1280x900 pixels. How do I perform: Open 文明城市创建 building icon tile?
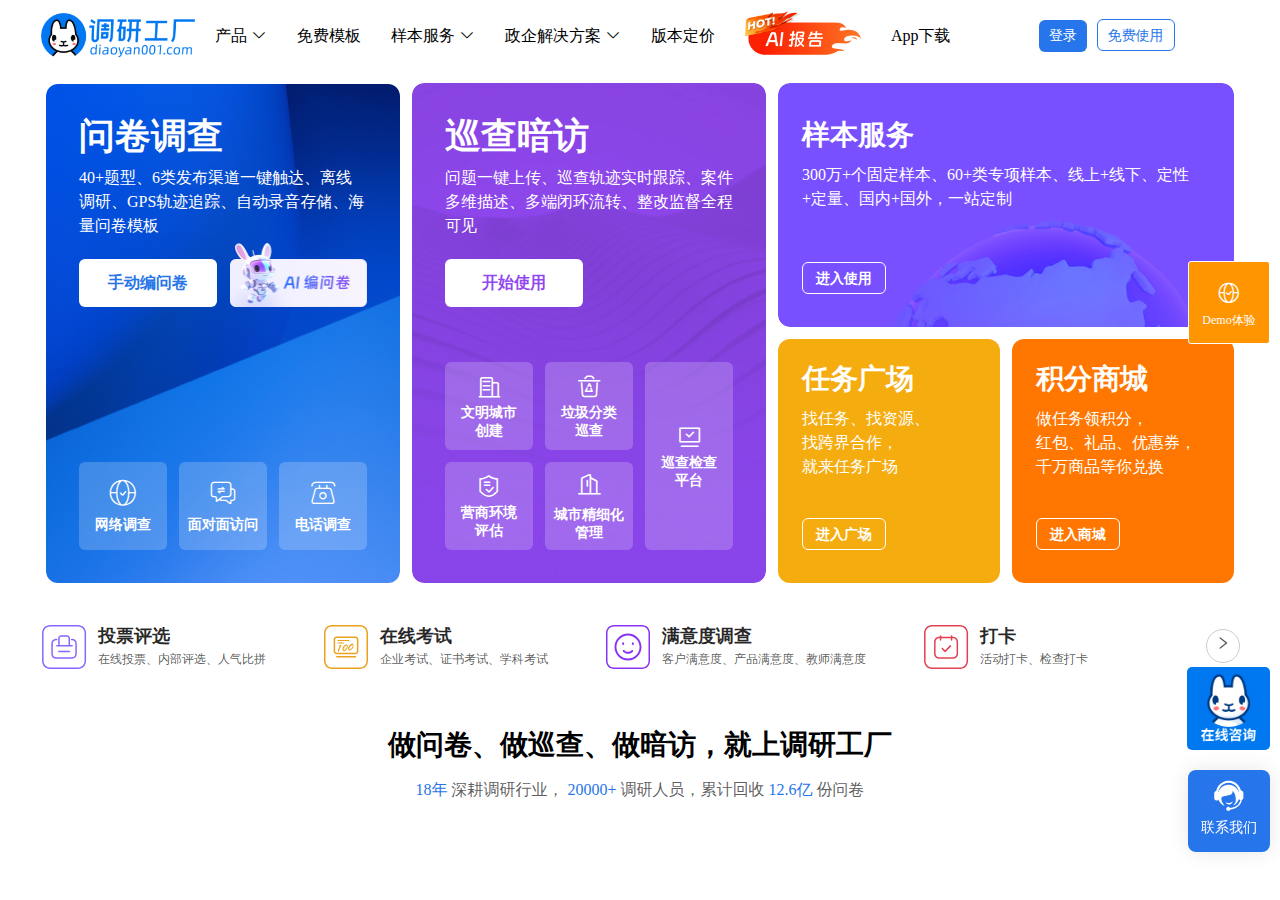coord(489,406)
